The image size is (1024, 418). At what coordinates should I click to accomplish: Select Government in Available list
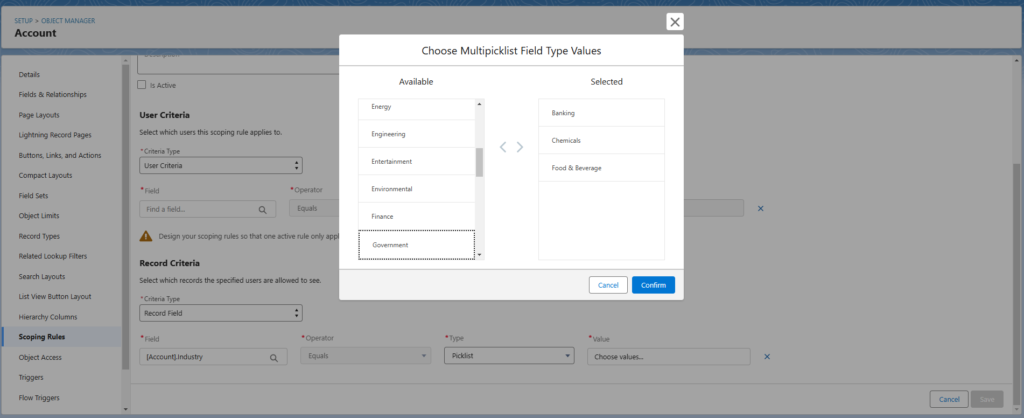coord(417,245)
